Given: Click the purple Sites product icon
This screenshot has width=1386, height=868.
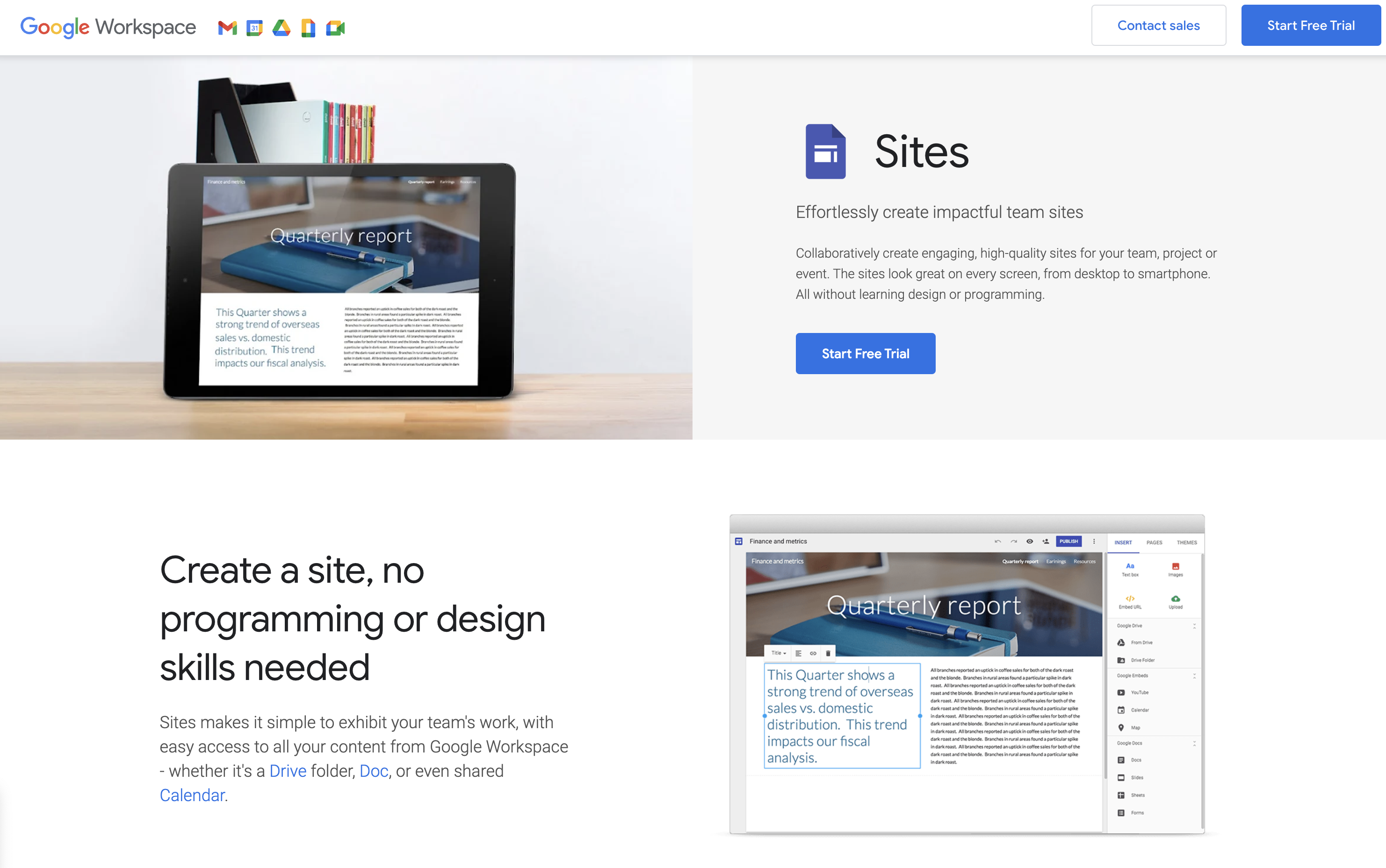Looking at the screenshot, I should click(825, 152).
